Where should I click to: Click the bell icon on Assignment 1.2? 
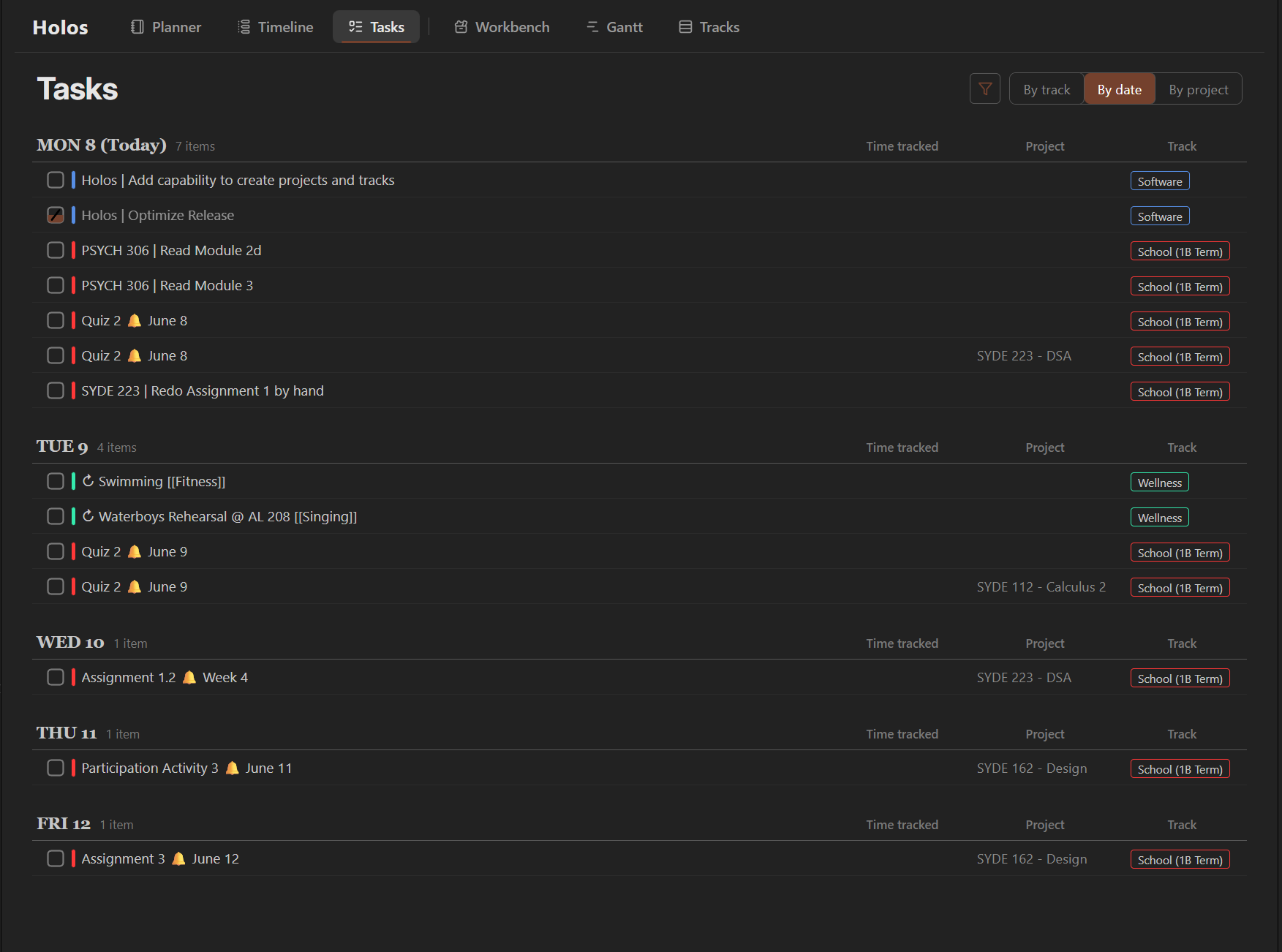click(189, 677)
